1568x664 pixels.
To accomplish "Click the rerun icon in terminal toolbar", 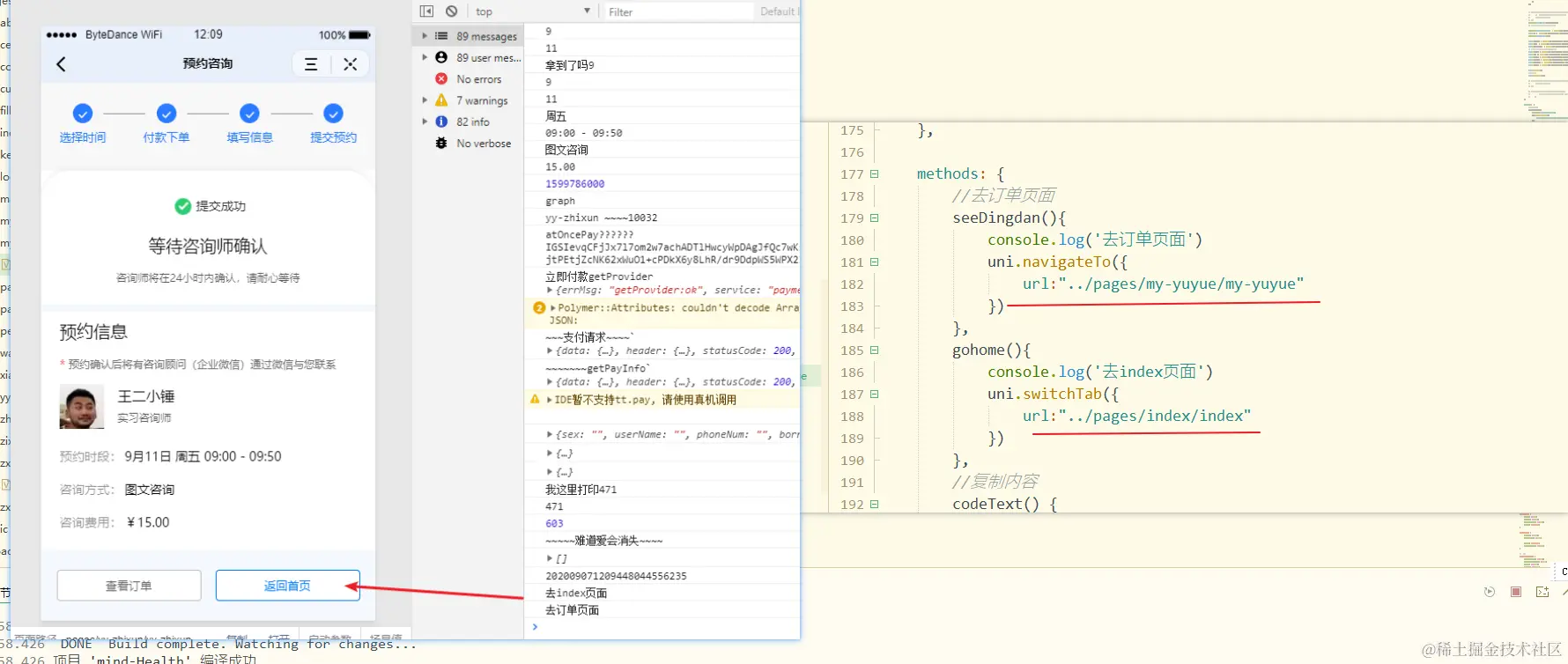I will [1490, 592].
